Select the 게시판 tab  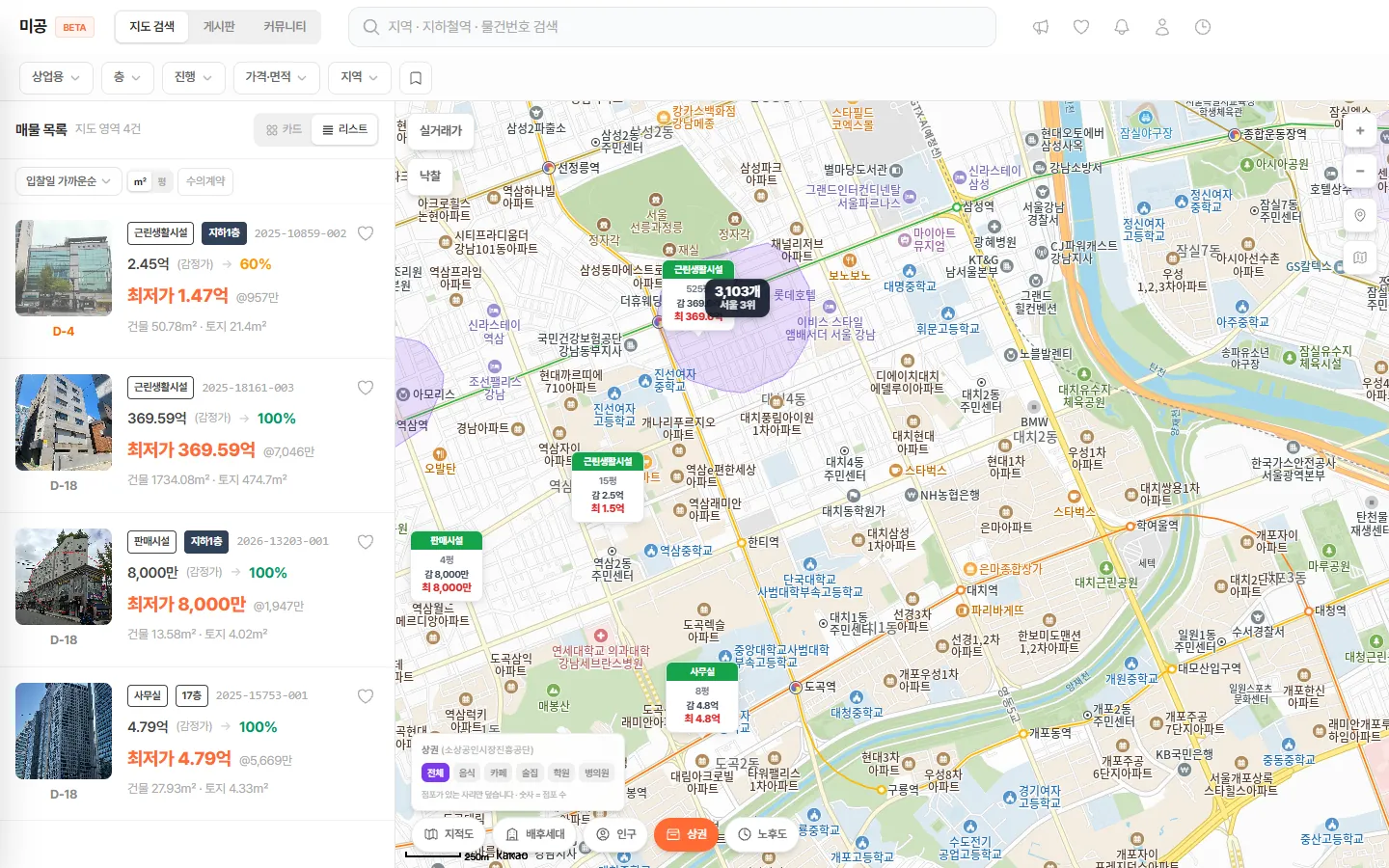[x=219, y=27]
